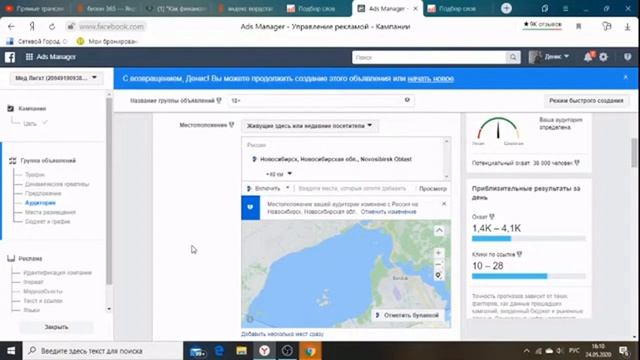Screen dimensions: 640x360
Task: Dismiss the location changed notice
Action: pyautogui.click(x=444, y=204)
